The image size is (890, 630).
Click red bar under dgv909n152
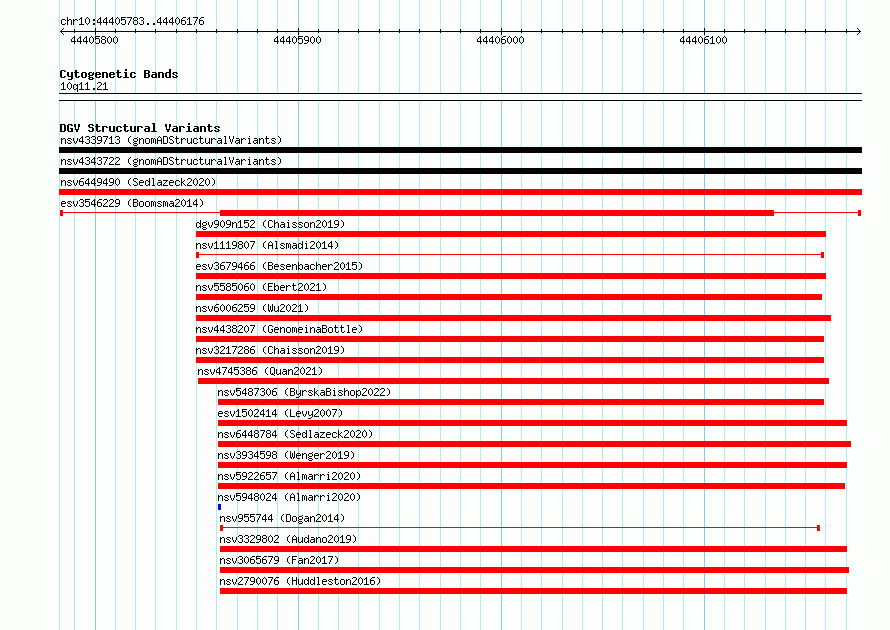511,234
